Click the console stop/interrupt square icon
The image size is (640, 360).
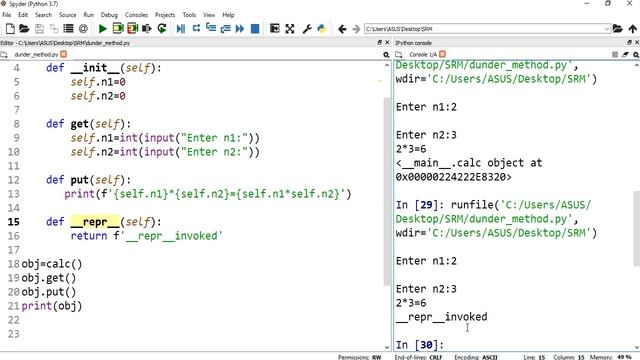615,54
